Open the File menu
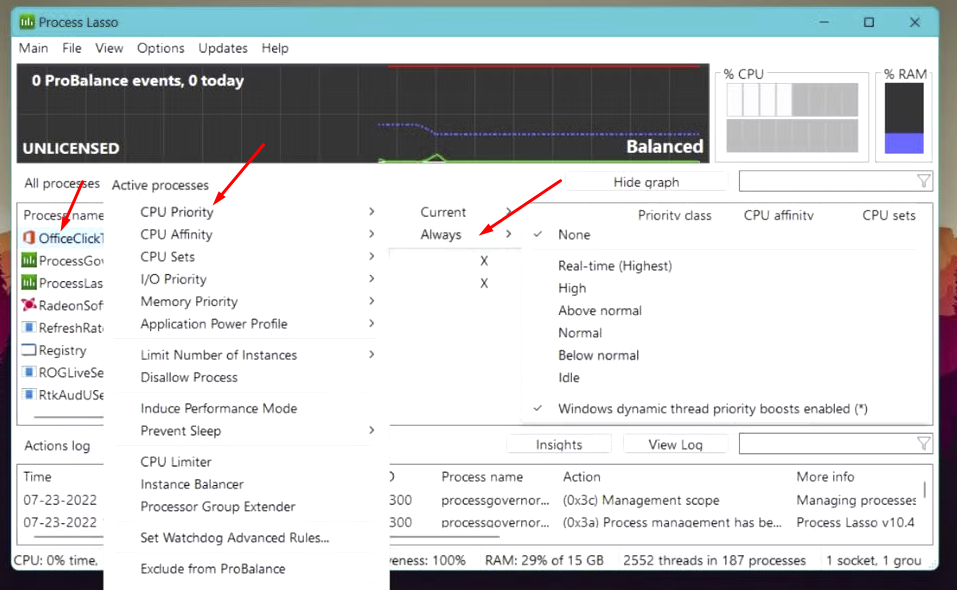This screenshot has height=590, width=957. click(x=71, y=48)
